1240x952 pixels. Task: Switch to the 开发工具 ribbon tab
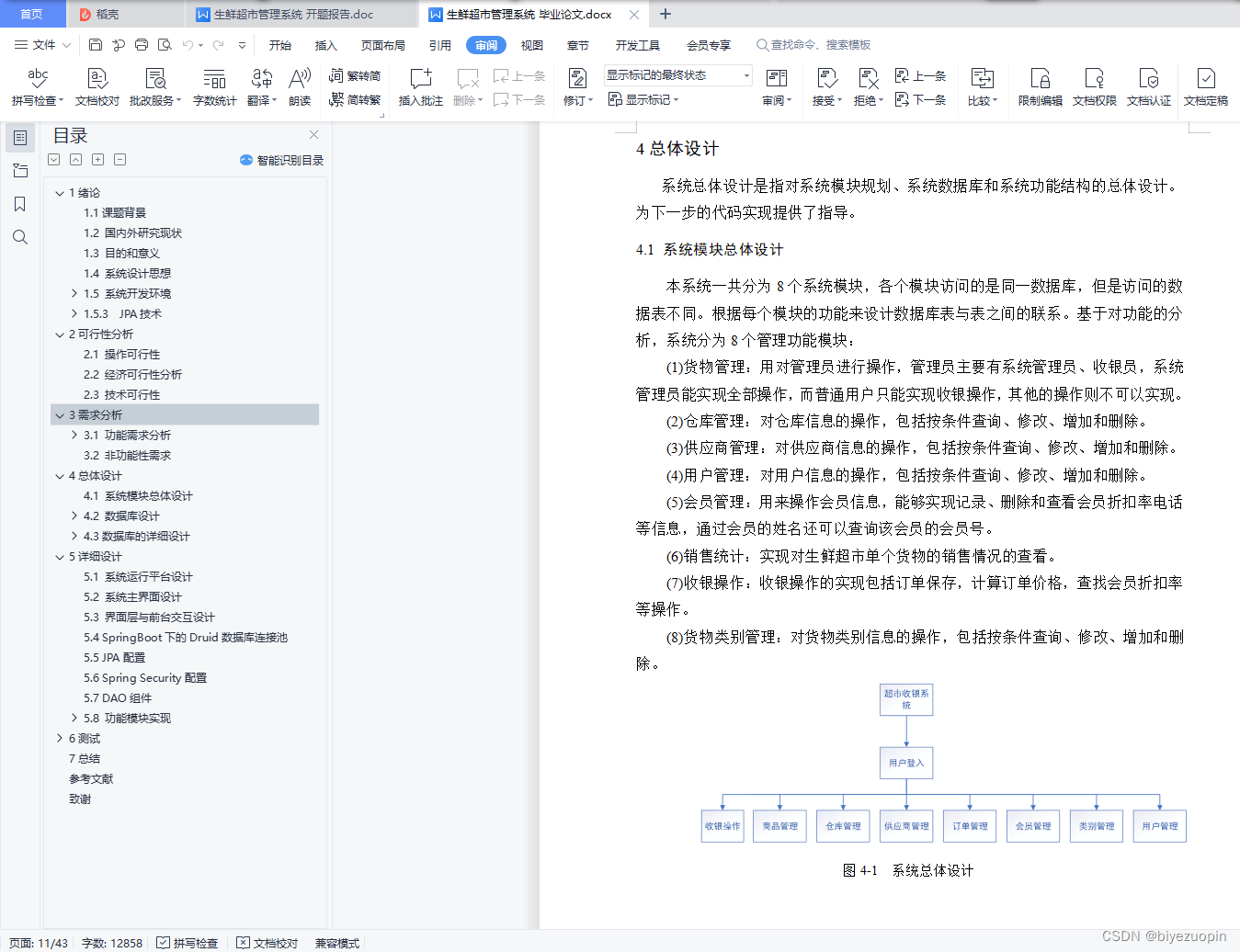[638, 45]
